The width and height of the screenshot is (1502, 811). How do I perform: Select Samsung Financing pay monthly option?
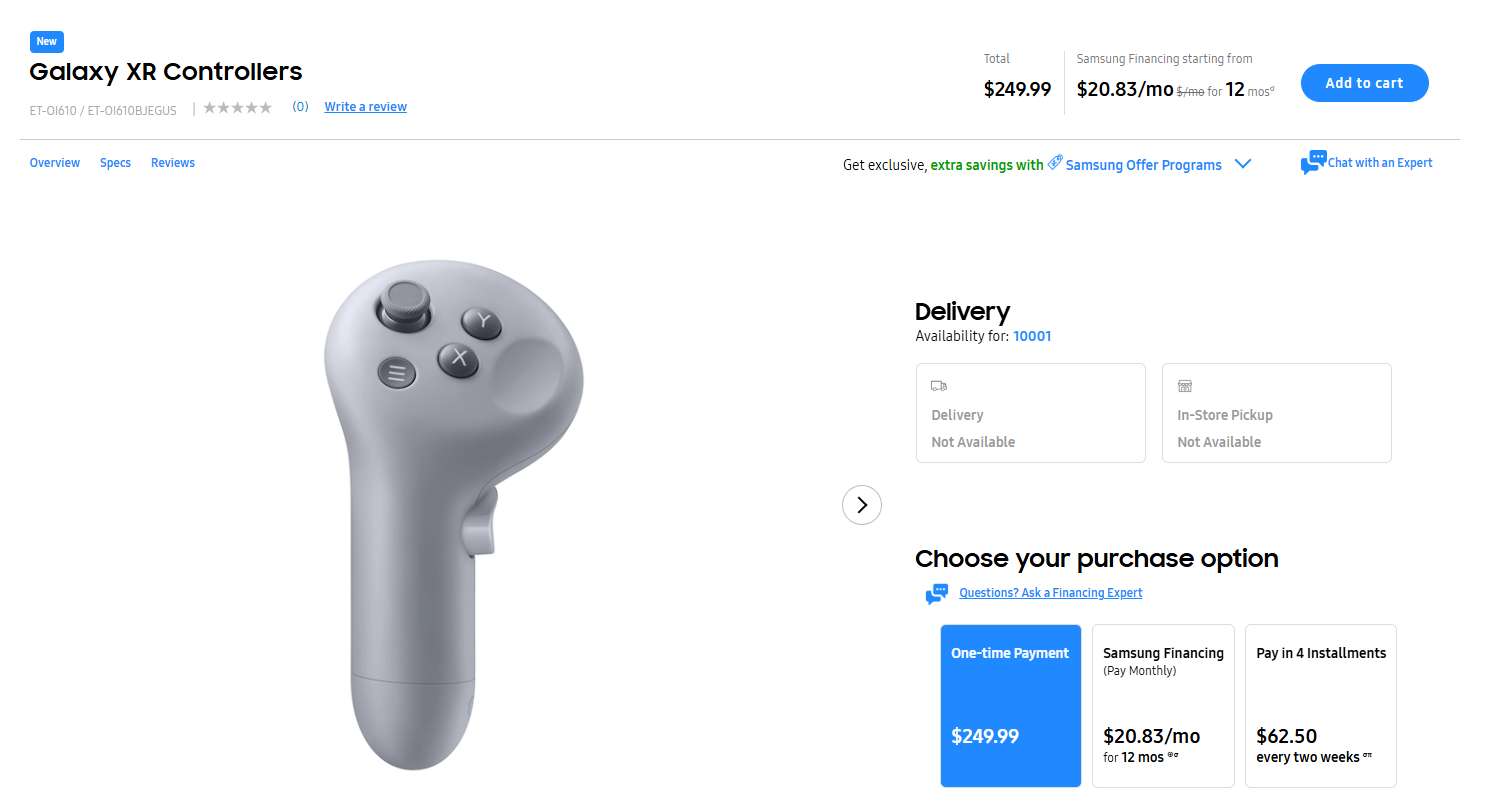(1163, 705)
